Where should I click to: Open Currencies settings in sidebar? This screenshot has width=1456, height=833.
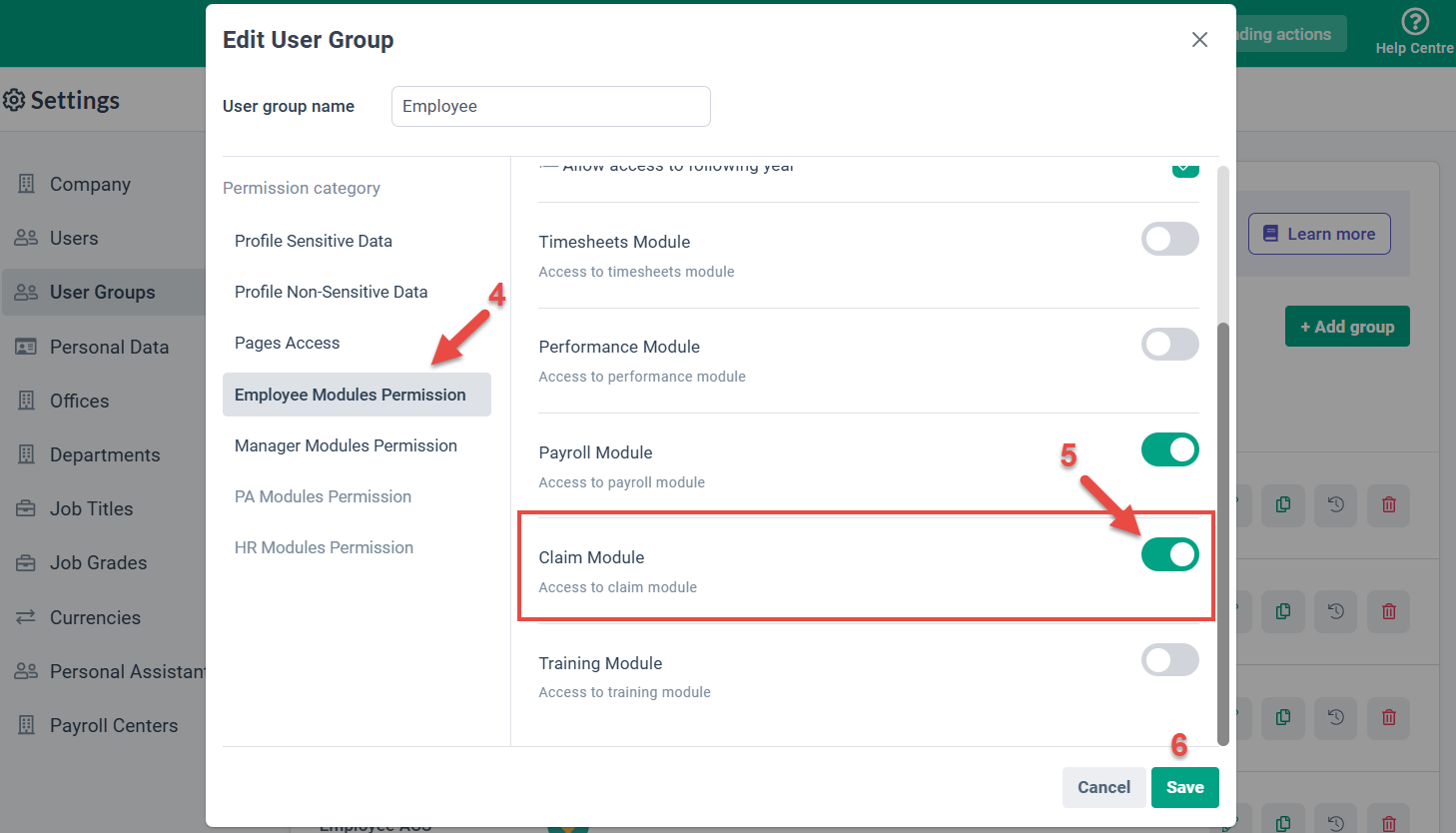[95, 617]
